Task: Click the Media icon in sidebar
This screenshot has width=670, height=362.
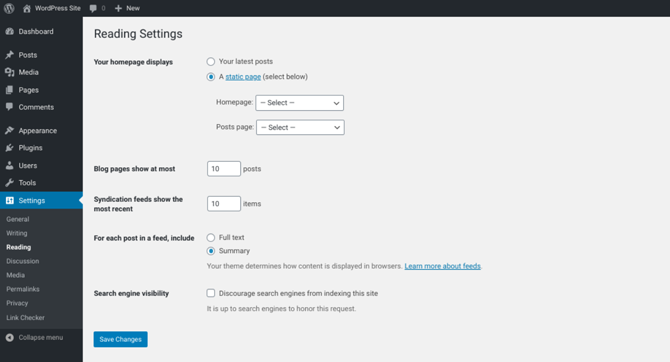Action: click(x=9, y=72)
